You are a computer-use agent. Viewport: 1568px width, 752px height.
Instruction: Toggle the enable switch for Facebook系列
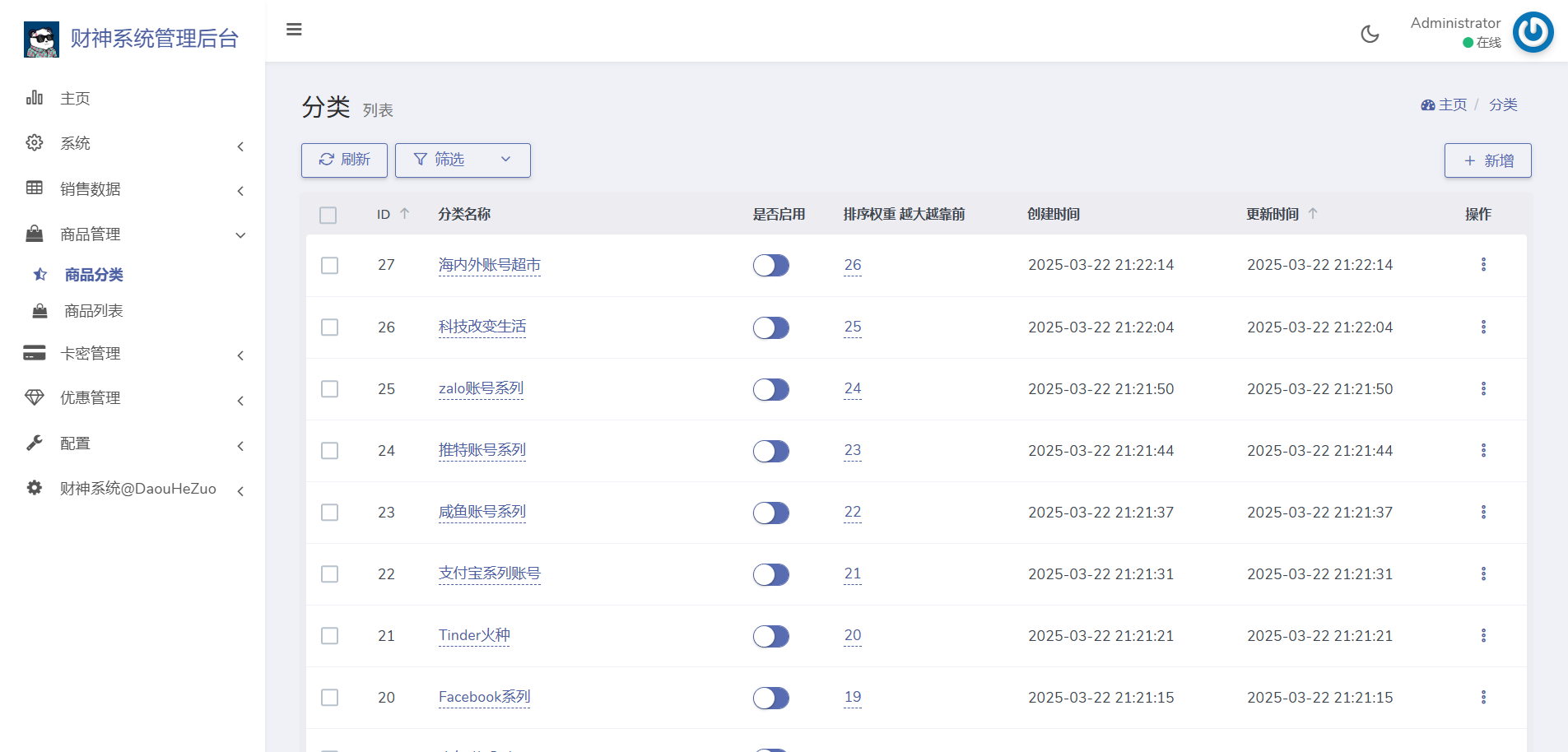tap(770, 698)
